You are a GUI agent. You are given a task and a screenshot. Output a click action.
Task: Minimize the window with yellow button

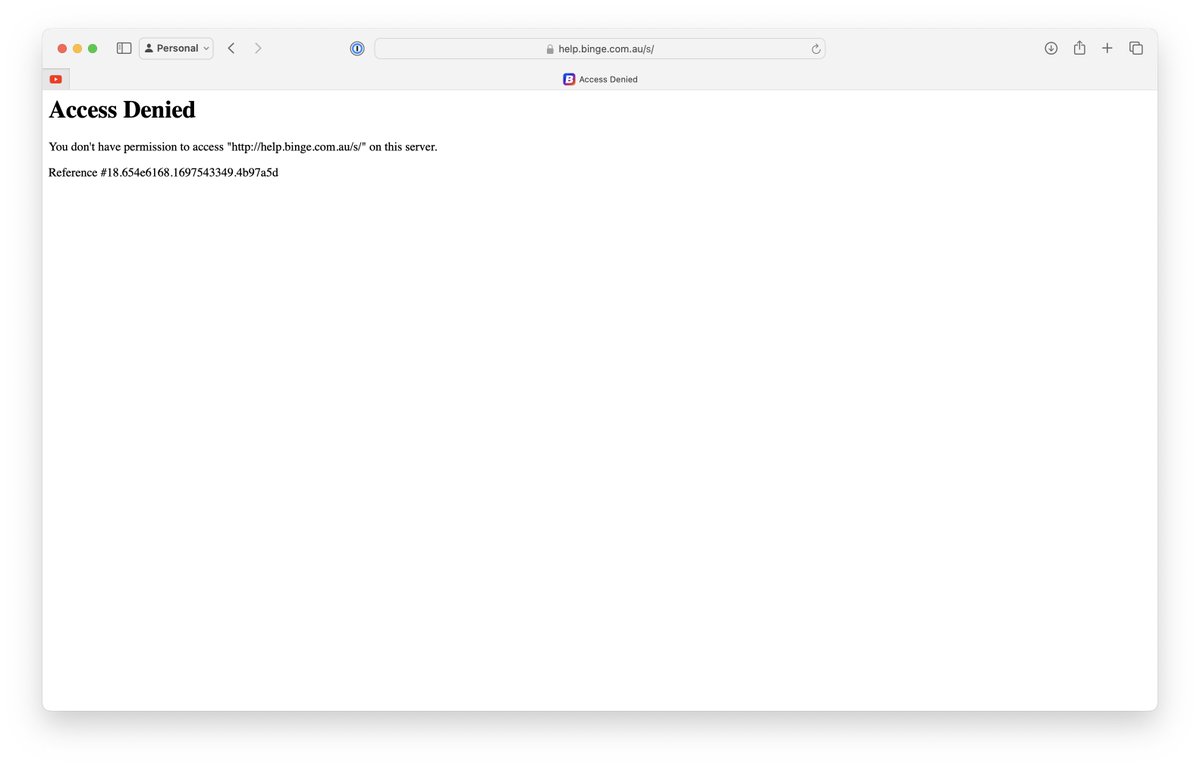pyautogui.click(x=77, y=48)
